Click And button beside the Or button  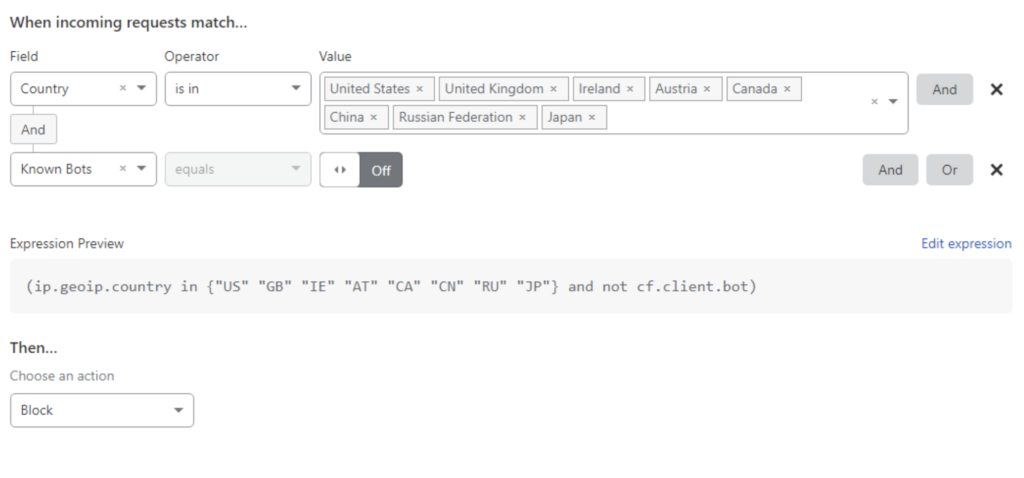tap(890, 169)
